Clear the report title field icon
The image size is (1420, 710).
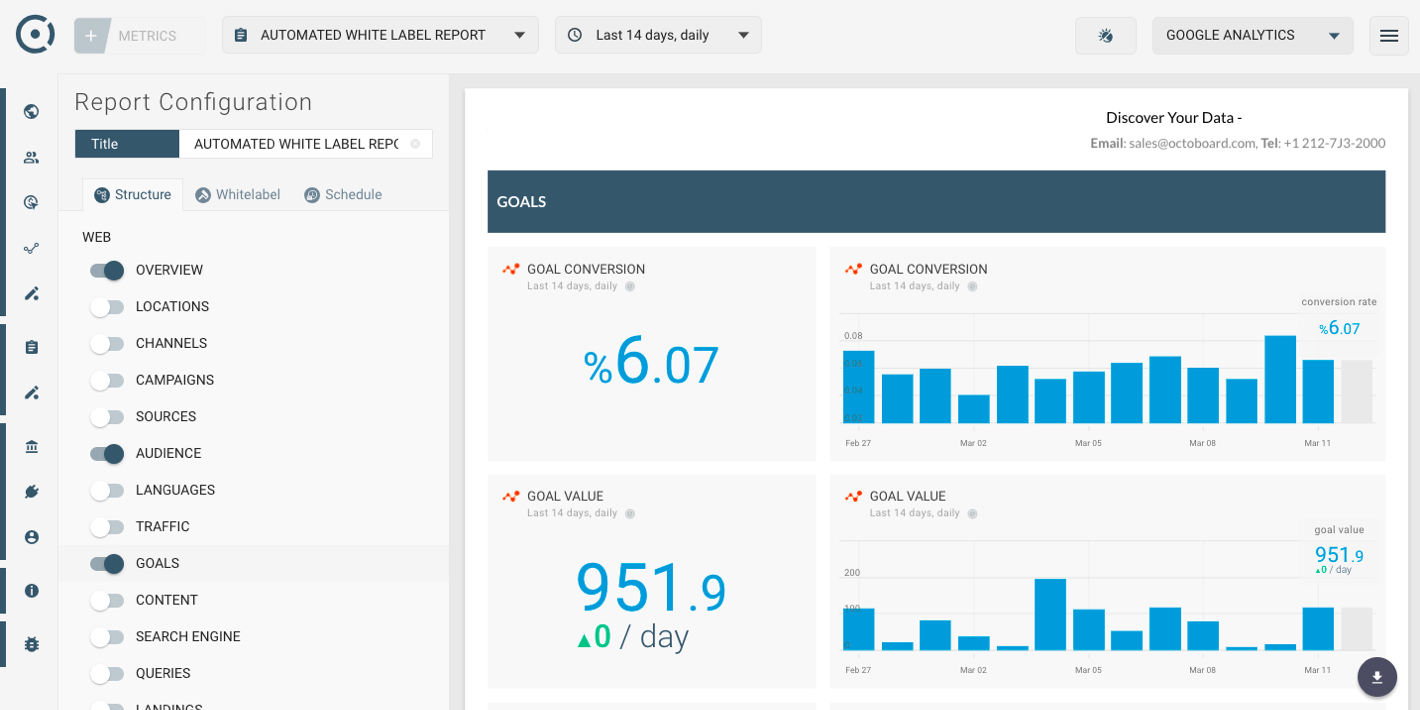click(x=415, y=144)
